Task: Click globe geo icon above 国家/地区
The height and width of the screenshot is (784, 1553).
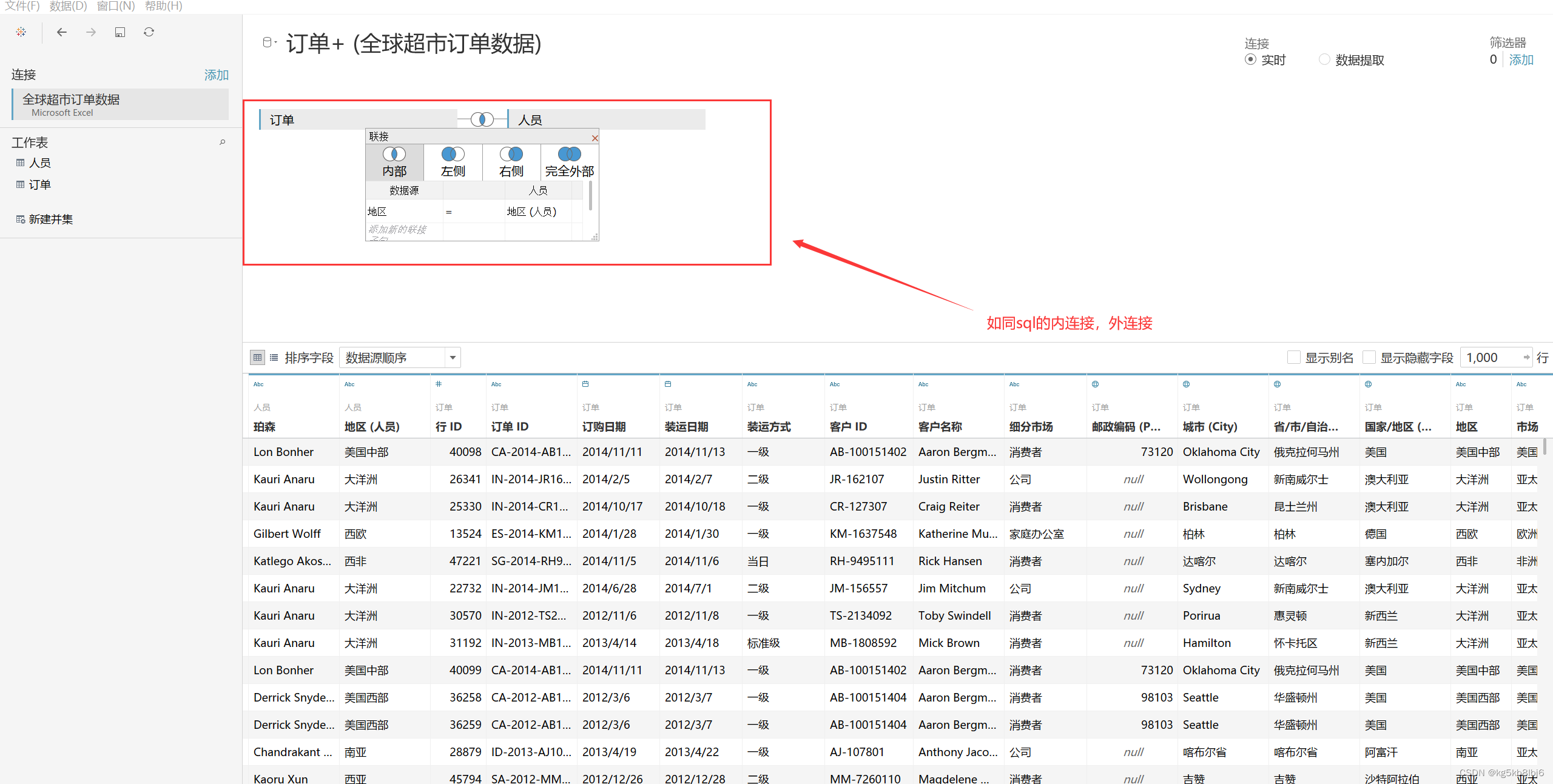Action: (1368, 384)
